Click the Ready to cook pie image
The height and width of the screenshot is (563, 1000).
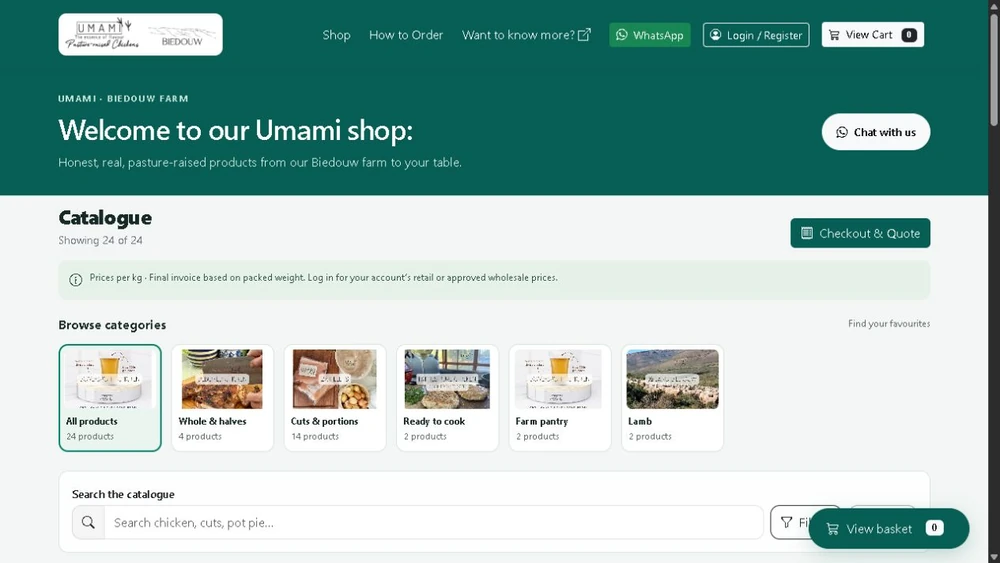[447, 379]
